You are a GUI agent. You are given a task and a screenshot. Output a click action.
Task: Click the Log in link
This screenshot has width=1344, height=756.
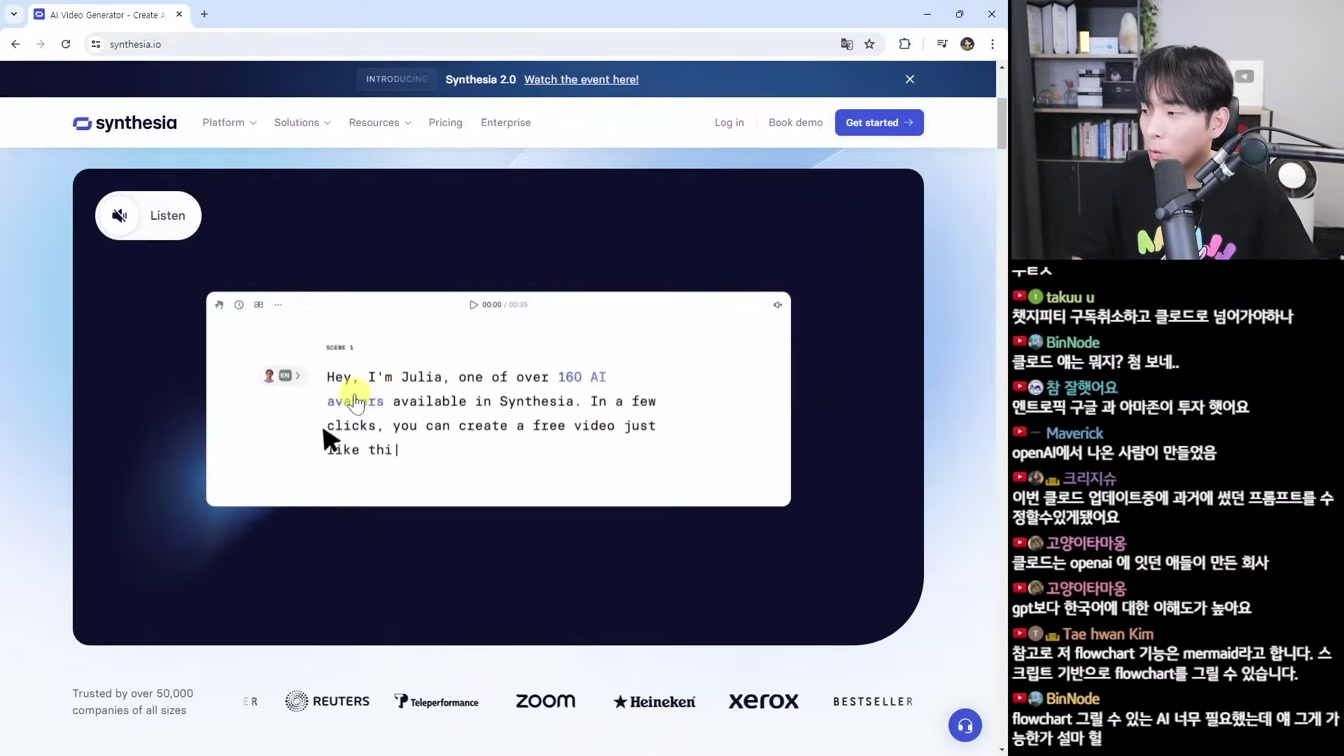[729, 123]
